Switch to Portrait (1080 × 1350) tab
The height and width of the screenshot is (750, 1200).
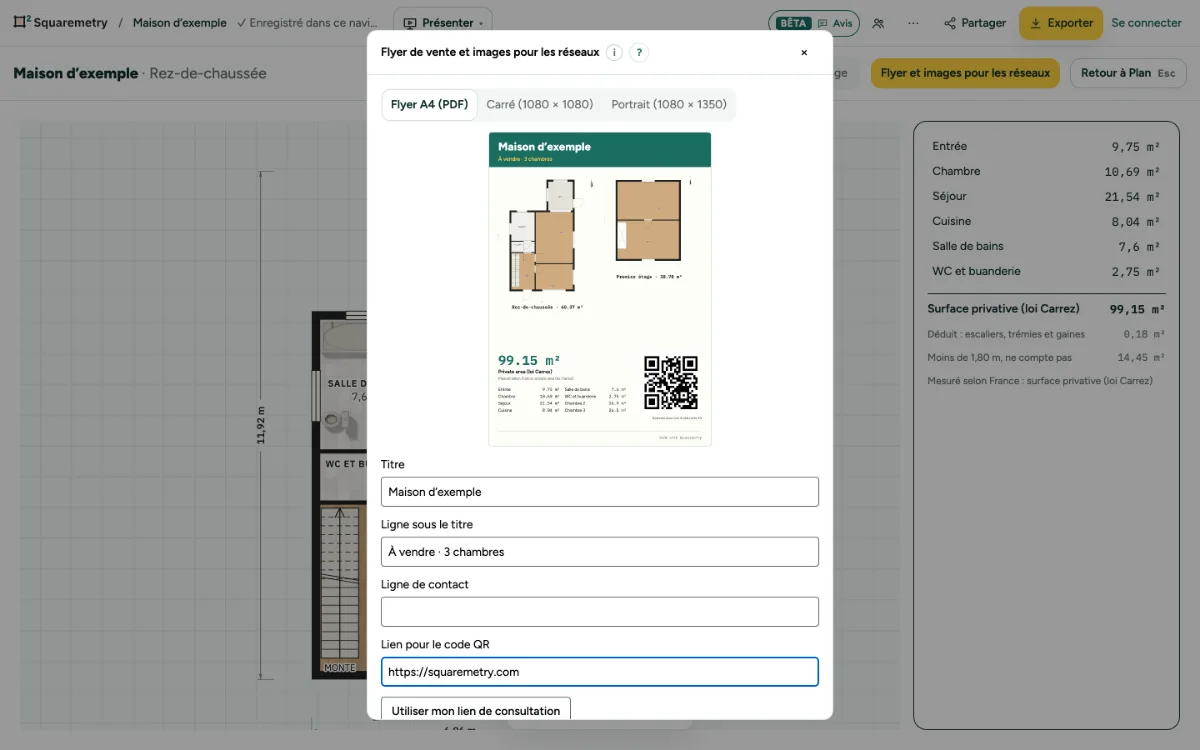coord(669,104)
